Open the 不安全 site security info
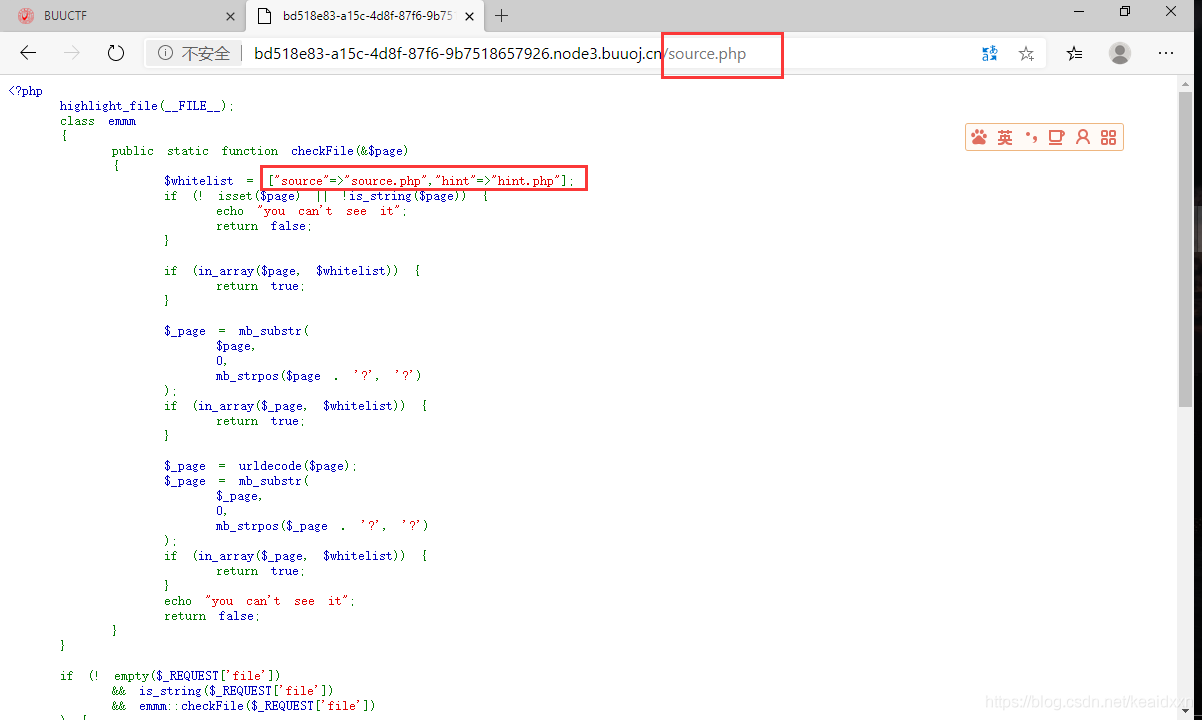This screenshot has width=1202, height=720. coord(194,54)
